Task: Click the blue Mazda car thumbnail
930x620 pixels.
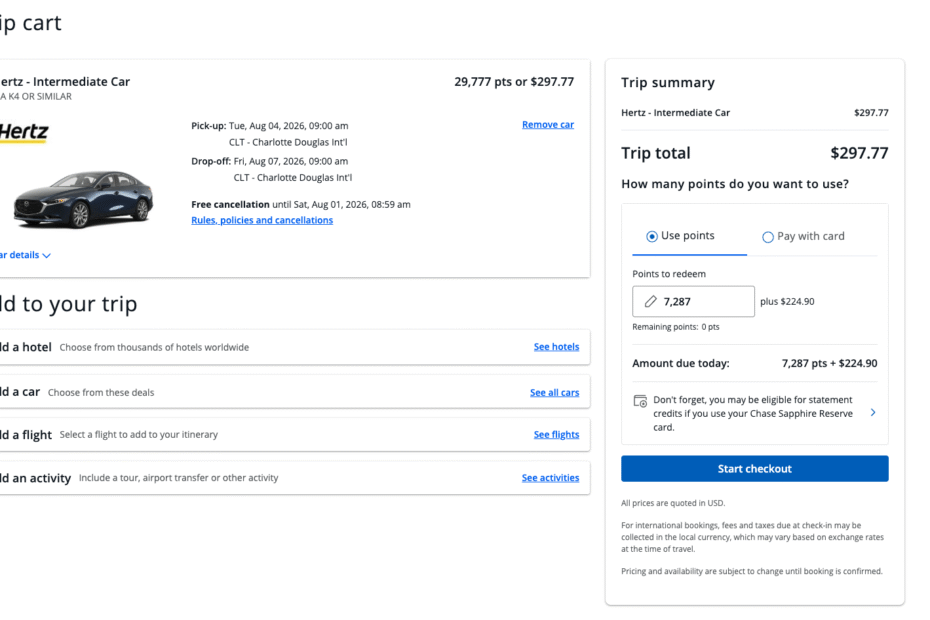Action: point(83,199)
